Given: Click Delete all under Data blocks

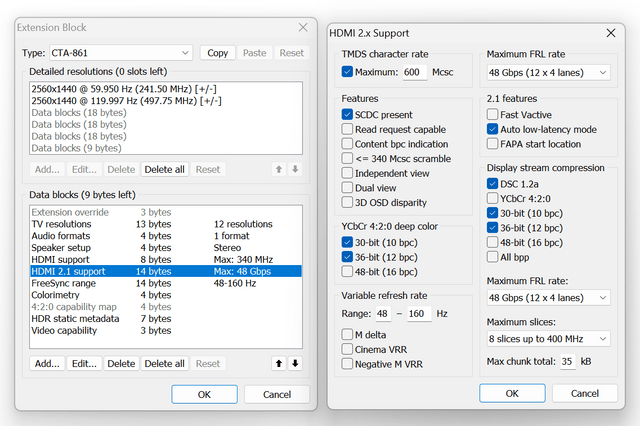Looking at the screenshot, I should click(x=164, y=363).
